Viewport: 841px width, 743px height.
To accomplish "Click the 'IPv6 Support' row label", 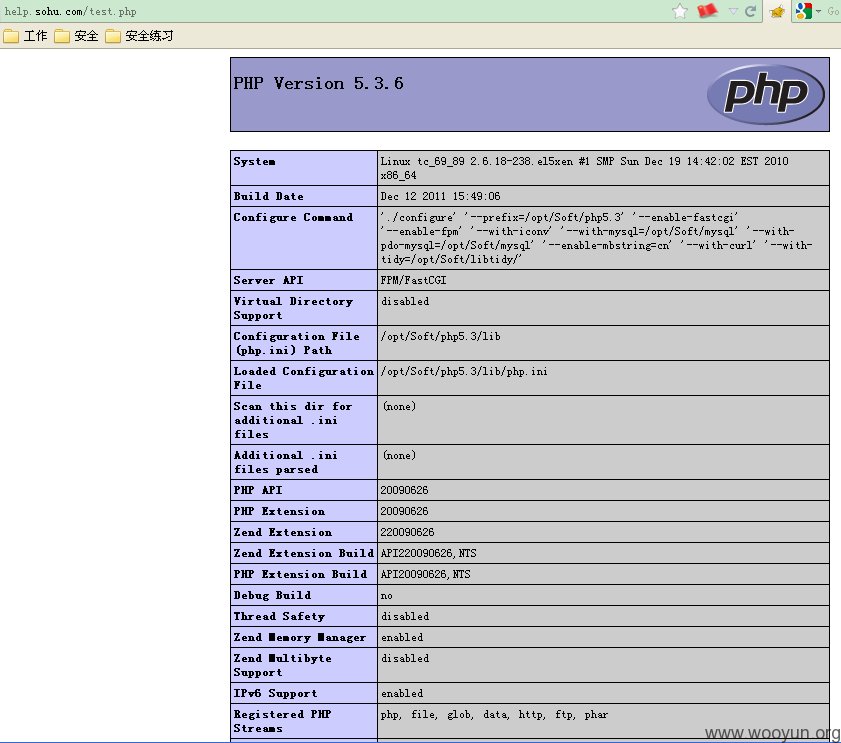I will pyautogui.click(x=275, y=693).
